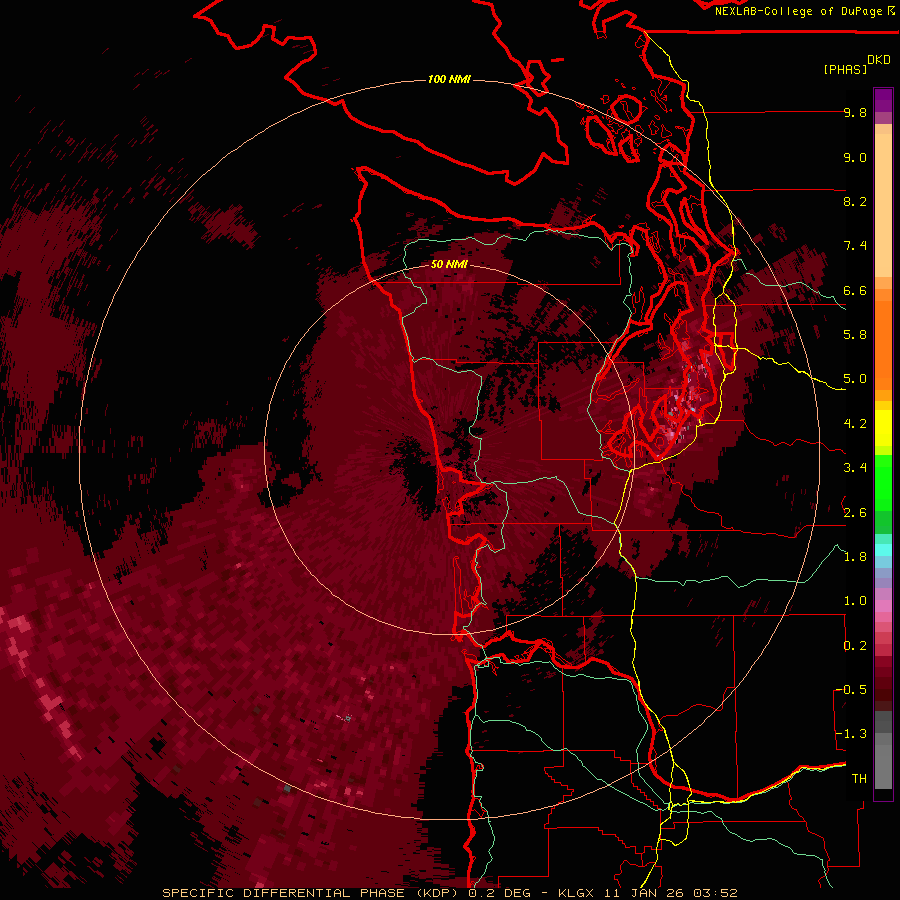
Task: Click the "NEXLAB-College of DuPage" credit text
Action: pos(798,11)
